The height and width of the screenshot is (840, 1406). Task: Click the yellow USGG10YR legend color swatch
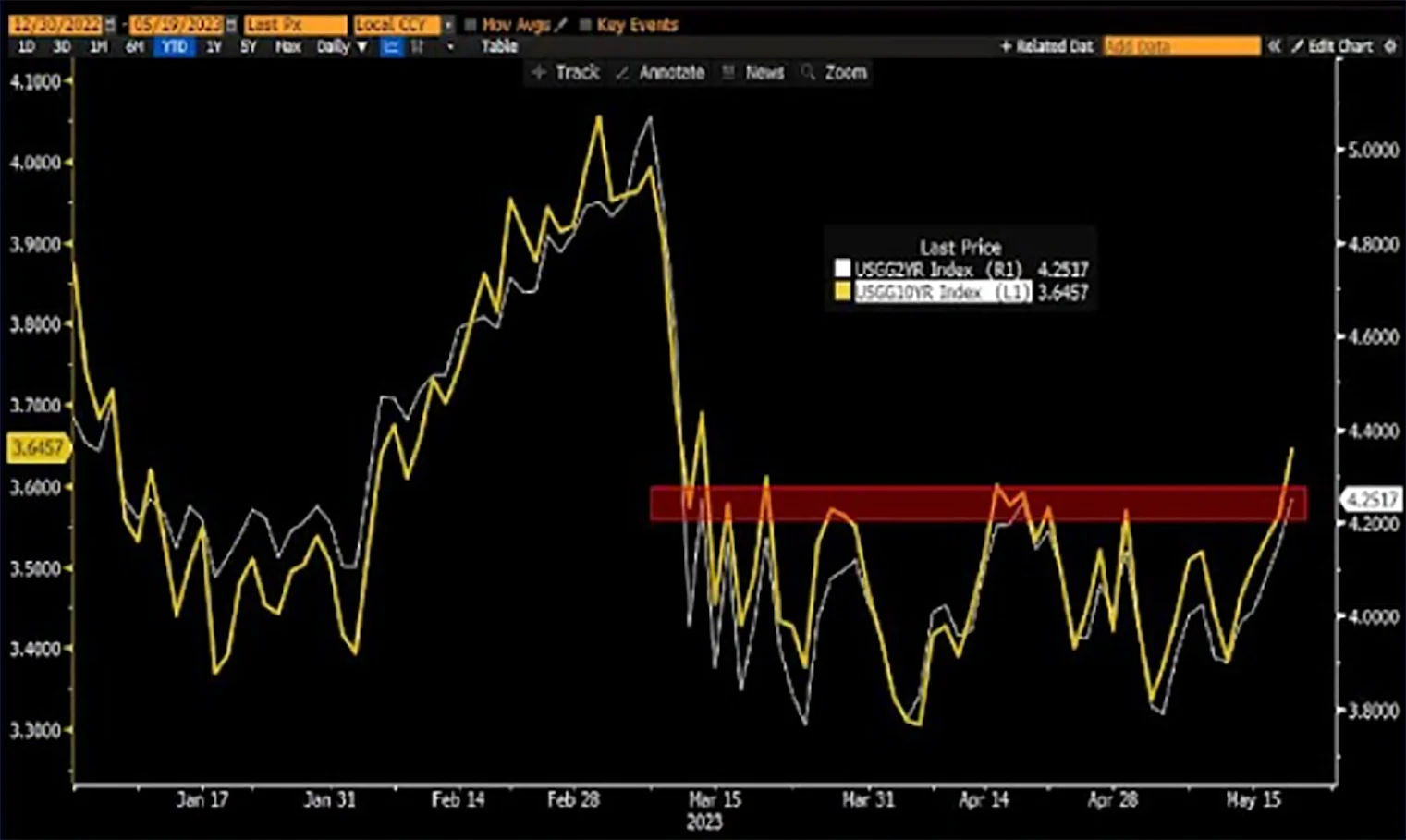tap(842, 292)
